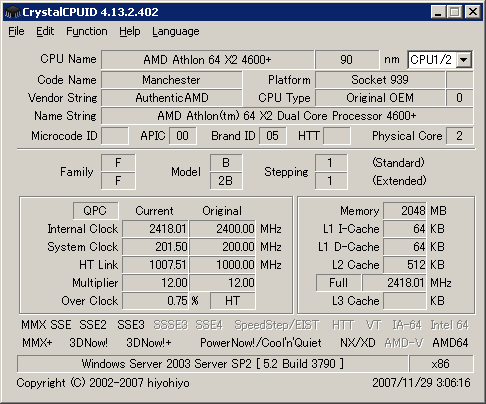This screenshot has height=404, width=486.
Task: Click the Socket 939 platform field
Action: coord(380,80)
